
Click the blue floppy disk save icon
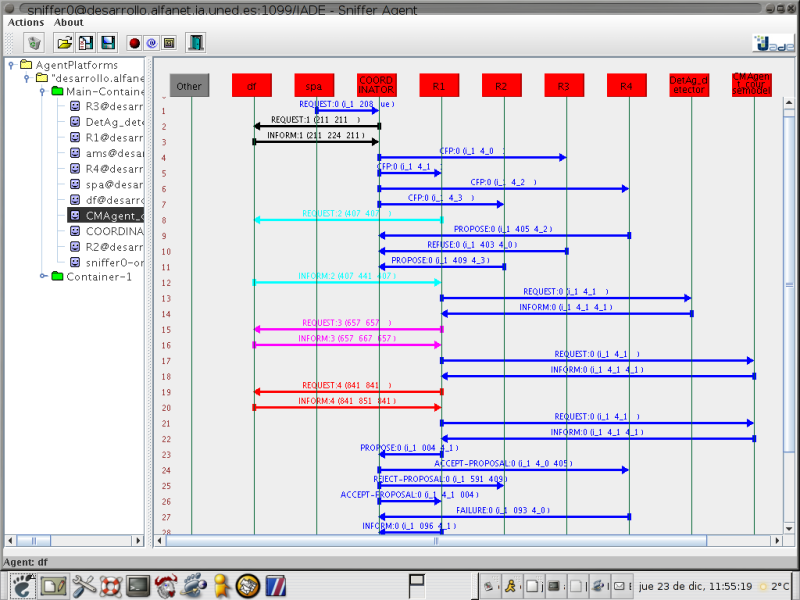point(107,43)
